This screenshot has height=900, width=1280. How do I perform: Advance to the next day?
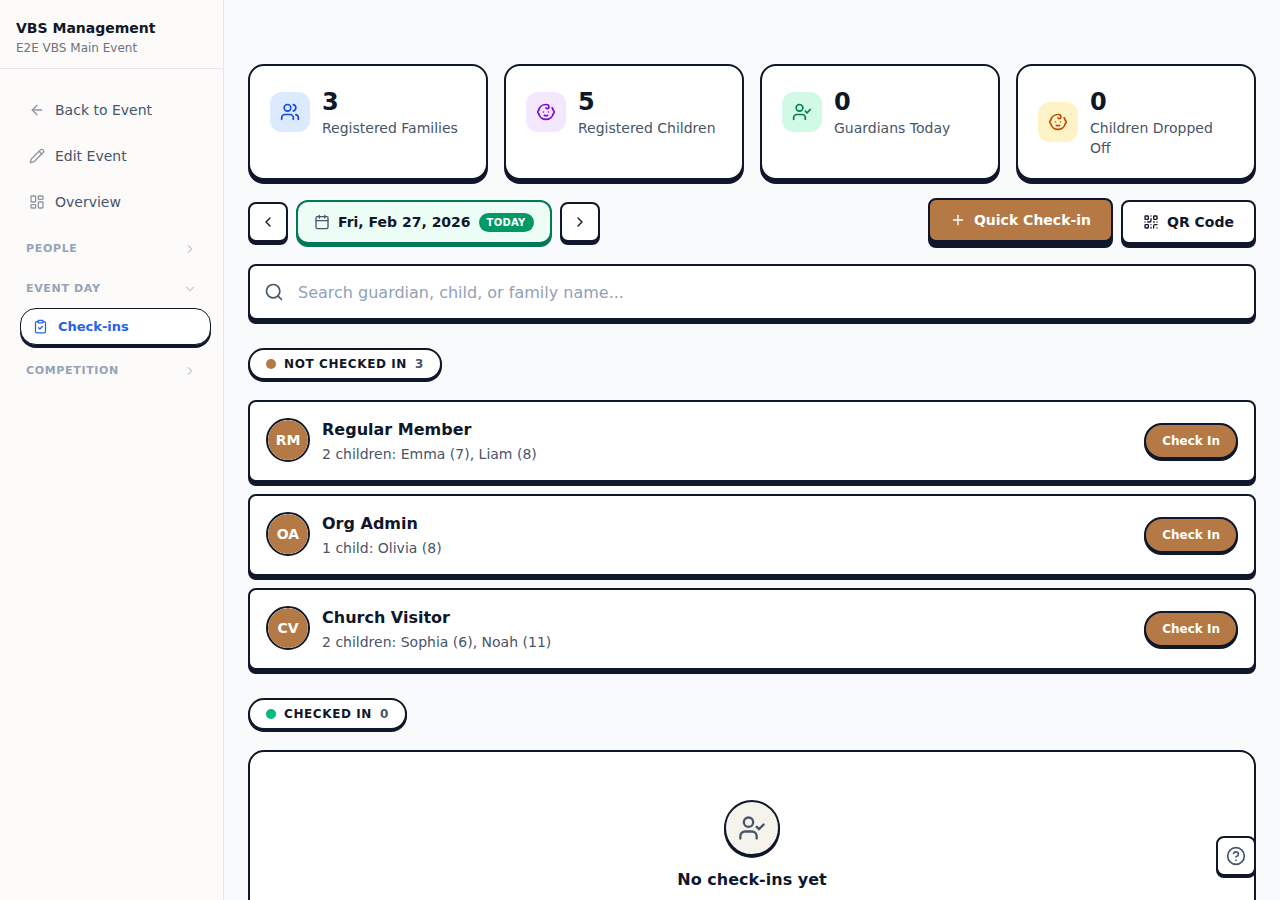click(x=580, y=222)
